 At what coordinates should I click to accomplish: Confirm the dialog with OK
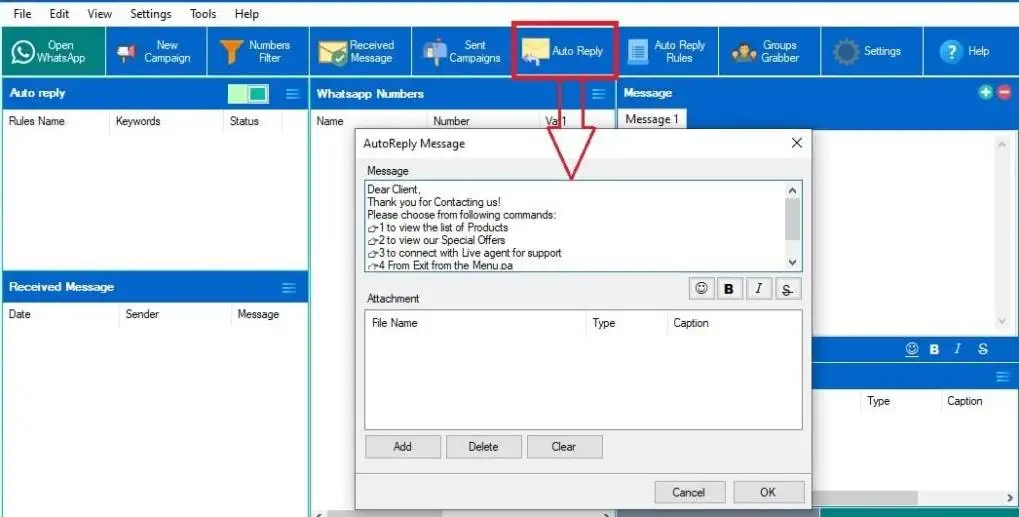point(768,492)
